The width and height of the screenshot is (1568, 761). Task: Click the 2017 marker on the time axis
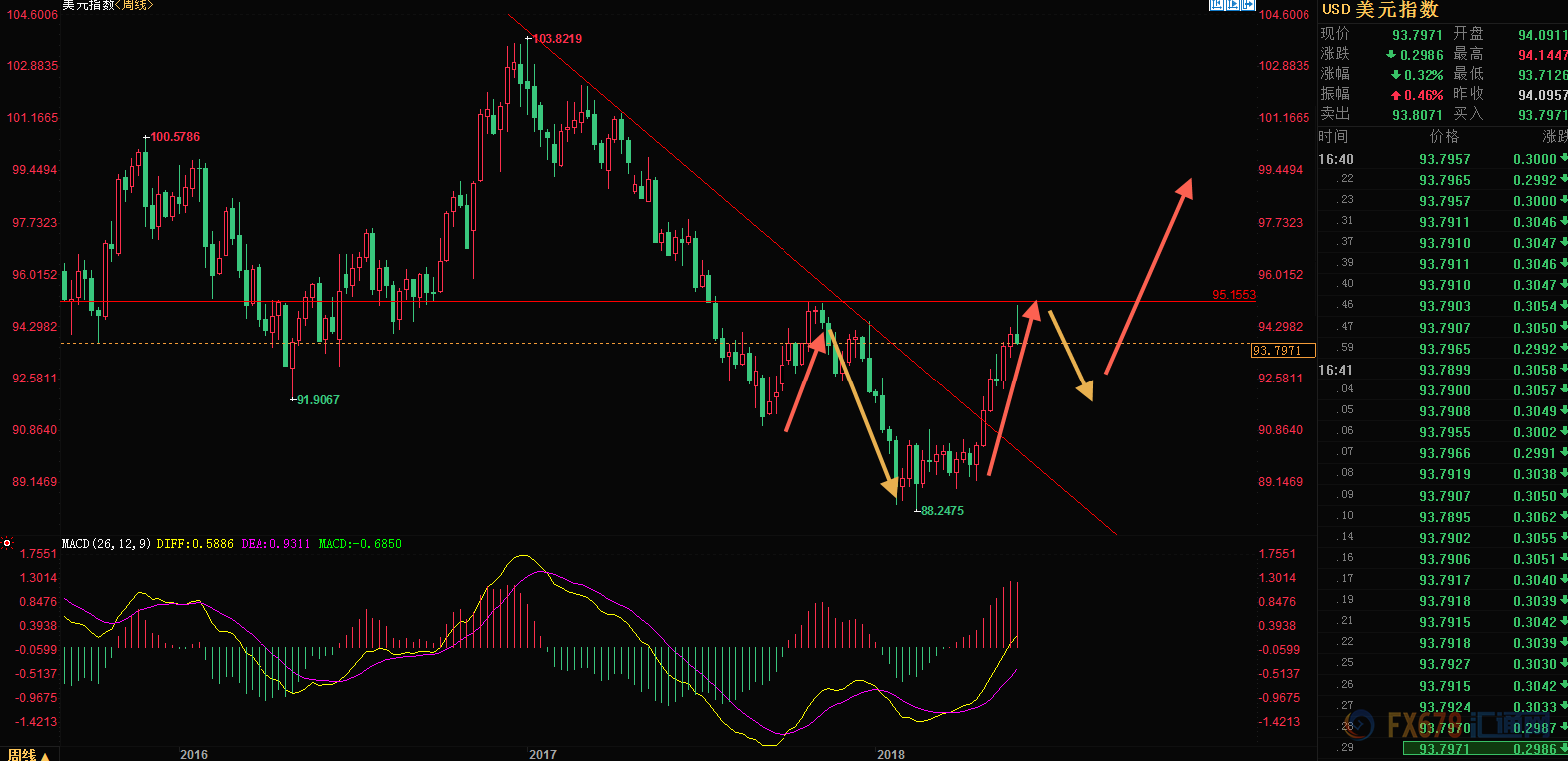[x=542, y=754]
